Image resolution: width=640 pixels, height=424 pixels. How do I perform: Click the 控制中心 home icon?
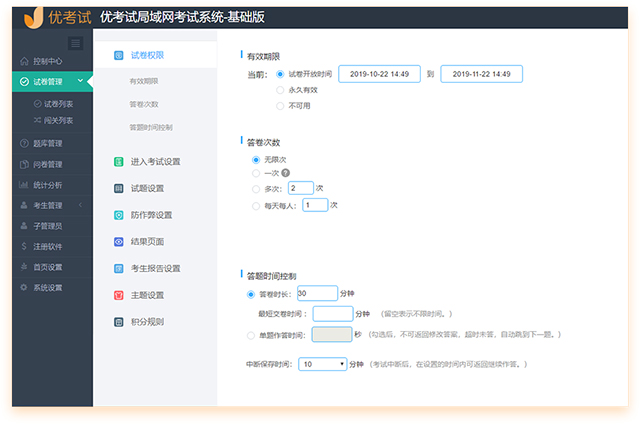[24, 62]
